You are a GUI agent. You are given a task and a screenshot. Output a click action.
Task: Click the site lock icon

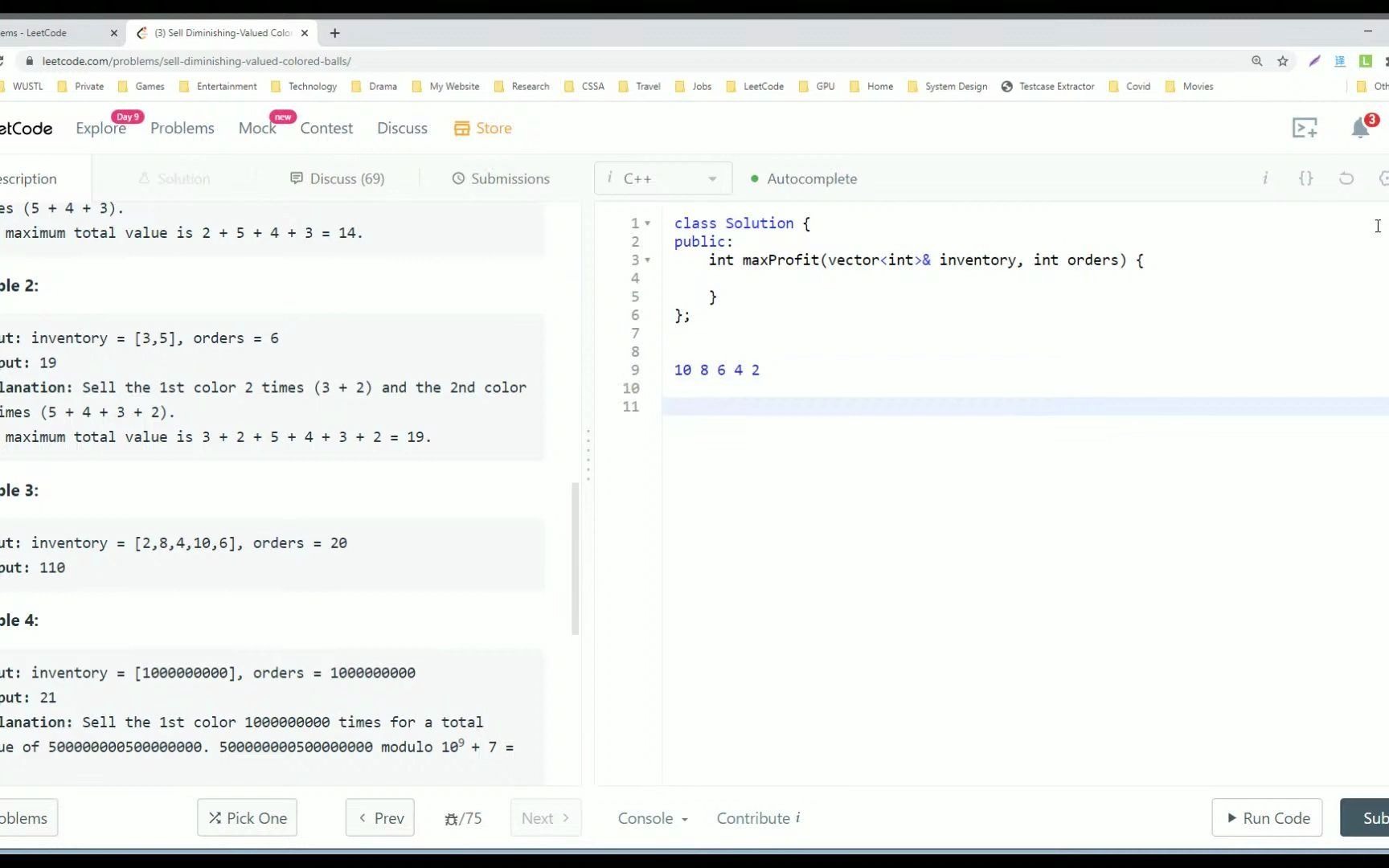(x=30, y=61)
